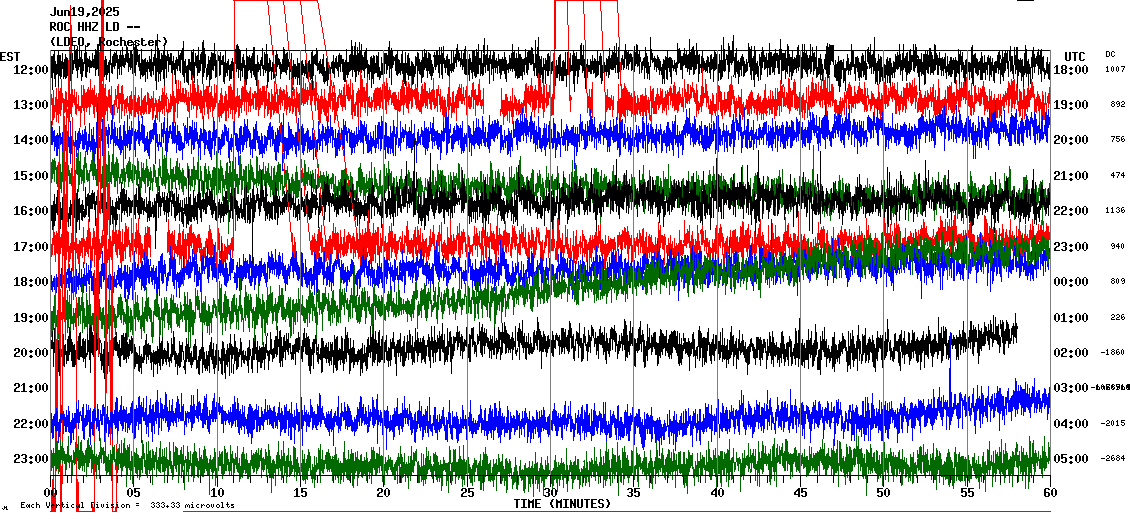Select the 12:00 EST row label
The width and height of the screenshot is (1130, 519).
click(x=31, y=70)
